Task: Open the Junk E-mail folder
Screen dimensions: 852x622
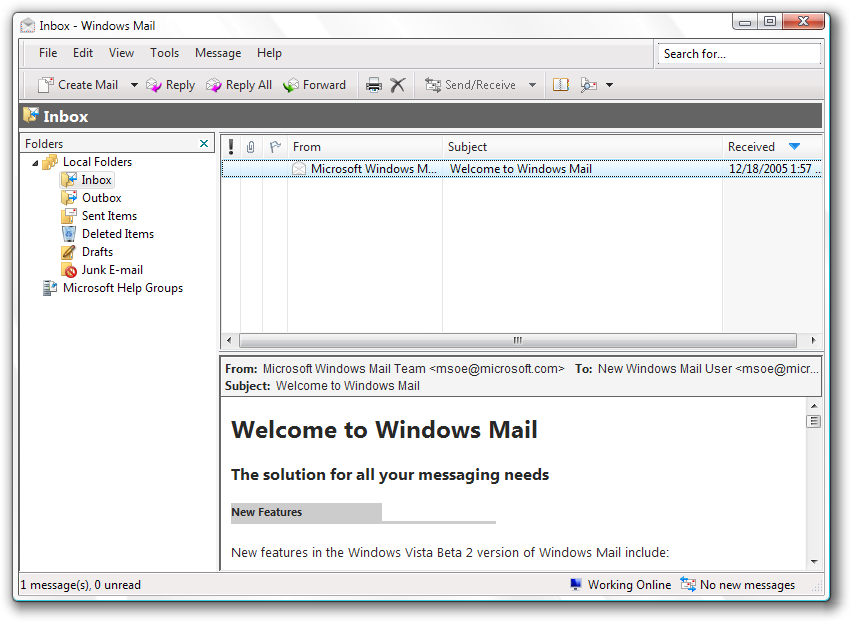Action: tap(111, 270)
